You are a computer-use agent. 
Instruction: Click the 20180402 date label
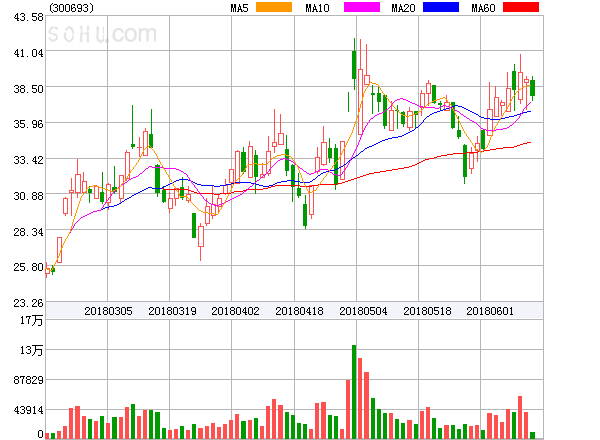[235, 311]
